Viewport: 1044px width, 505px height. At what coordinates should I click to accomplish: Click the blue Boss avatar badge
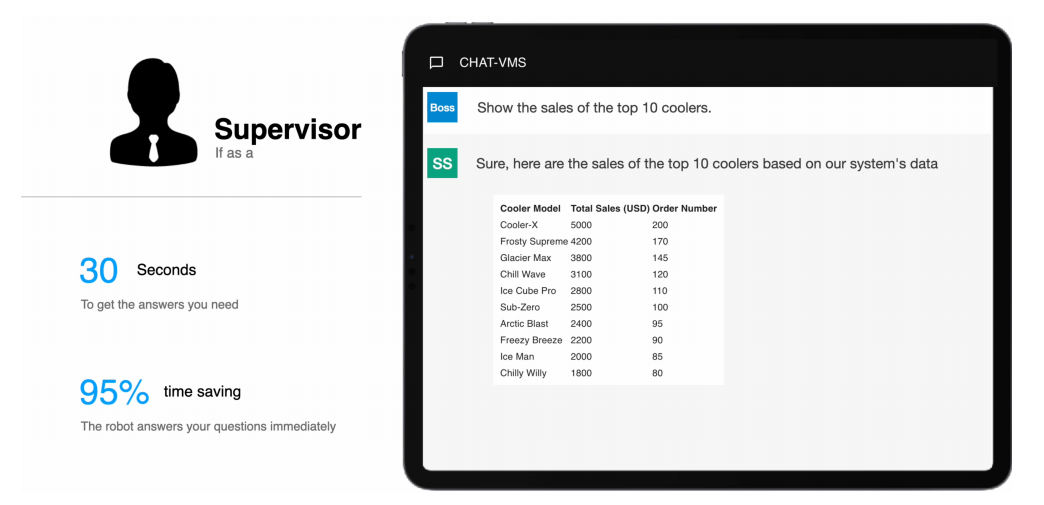tap(443, 107)
